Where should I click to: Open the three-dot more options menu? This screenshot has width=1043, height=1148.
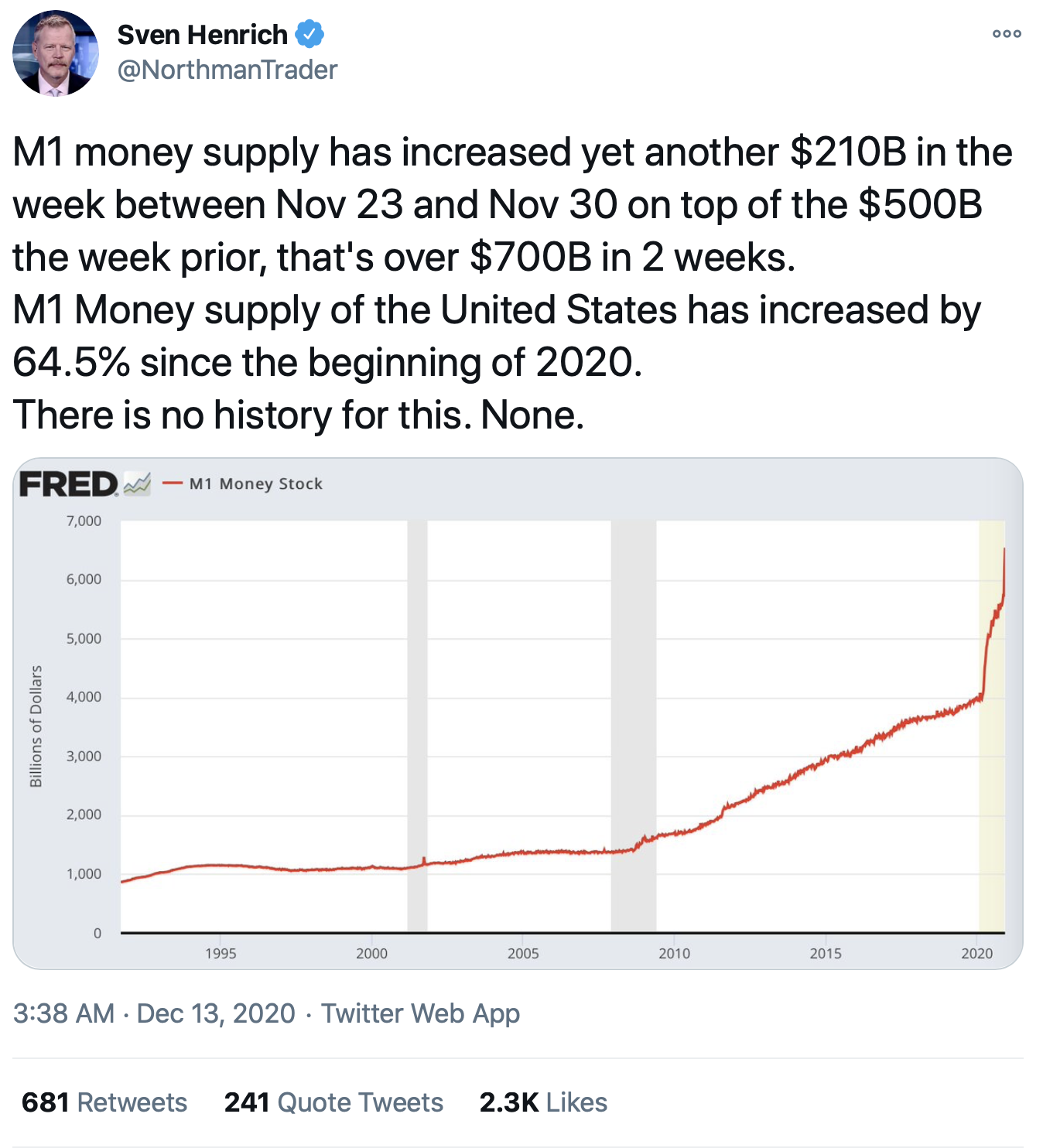1007,34
